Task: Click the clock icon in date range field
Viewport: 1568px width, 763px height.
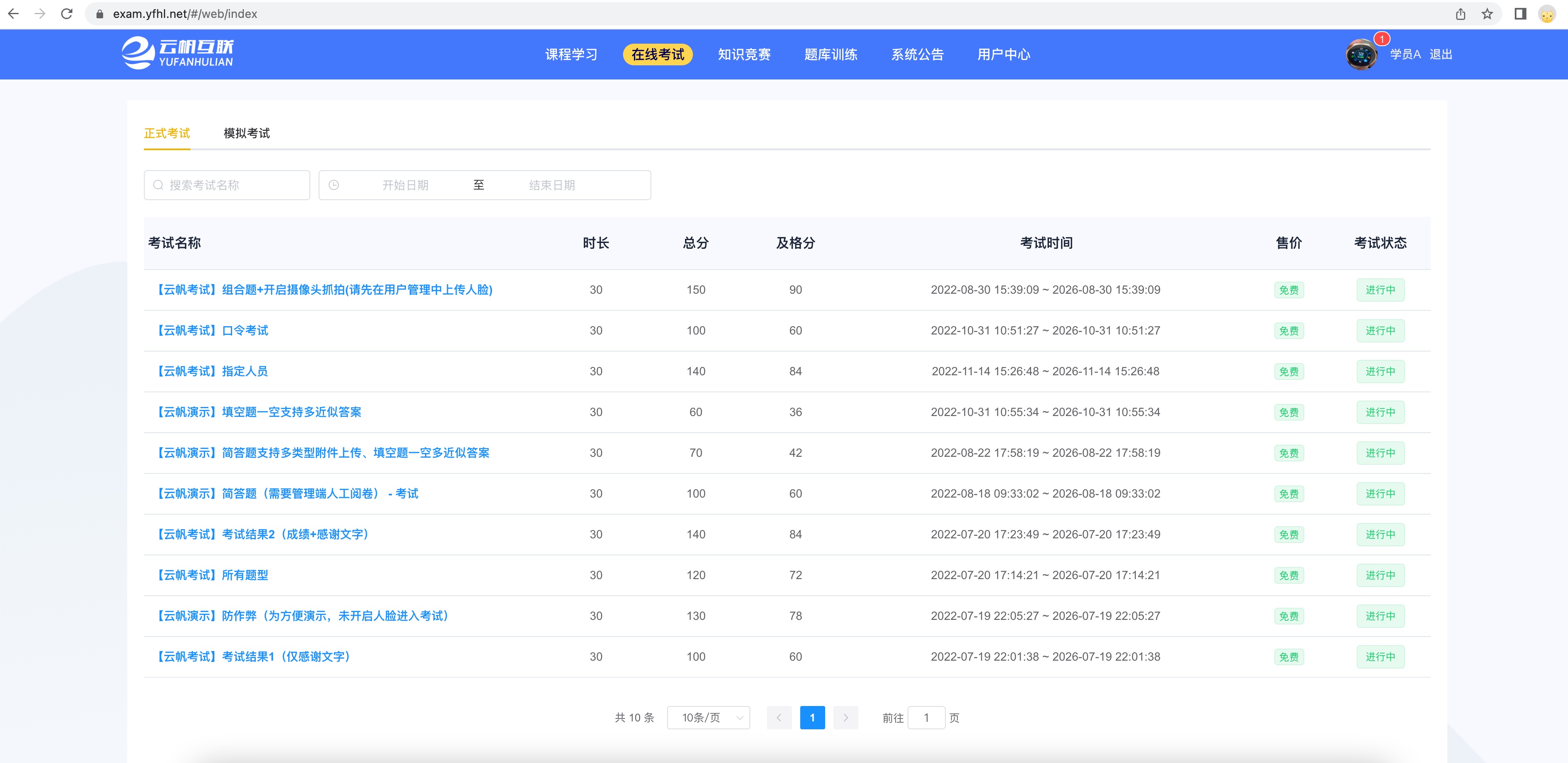Action: point(334,185)
